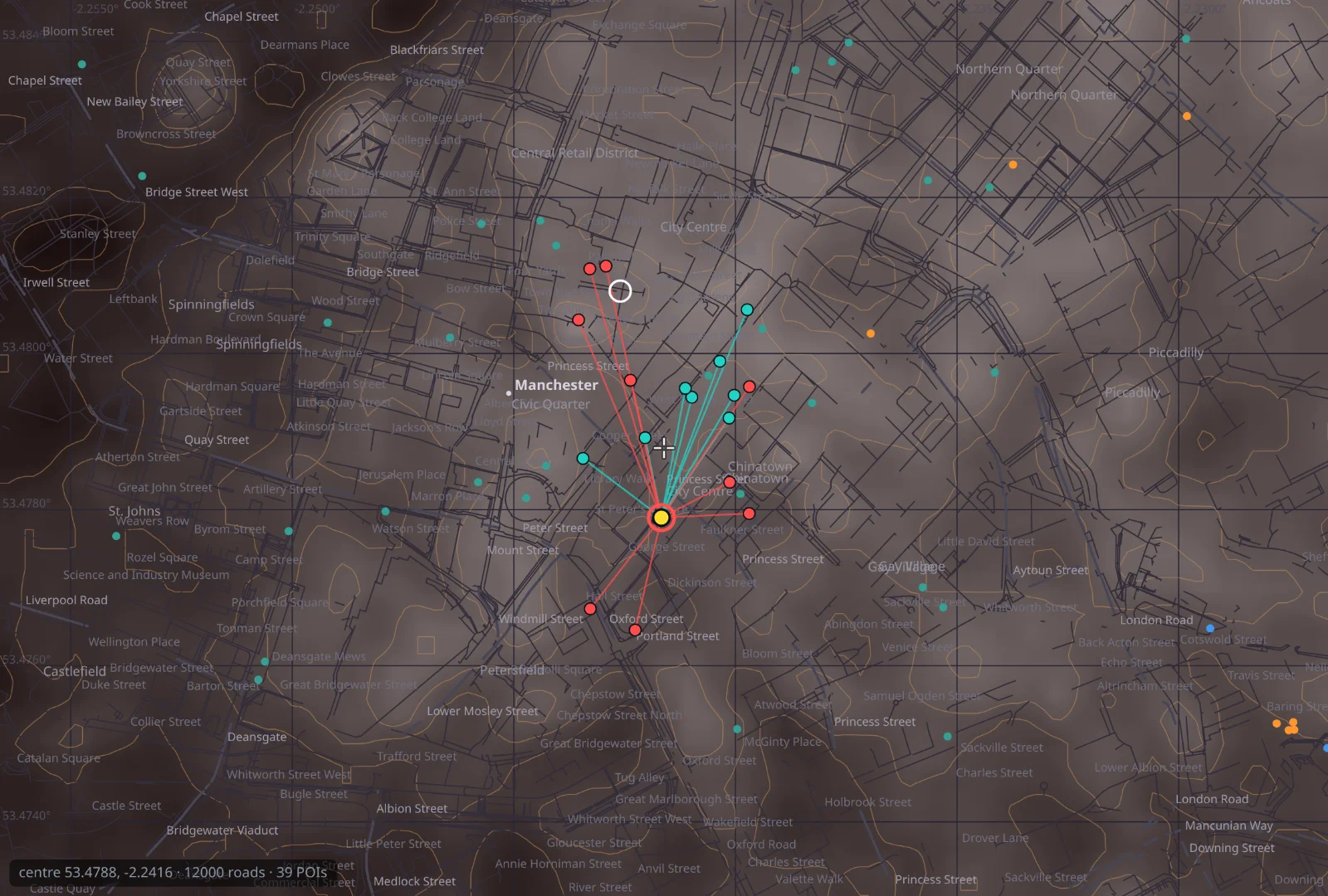
Task: Click the orange dot southwest of City Centre's east edge
Action: click(870, 334)
